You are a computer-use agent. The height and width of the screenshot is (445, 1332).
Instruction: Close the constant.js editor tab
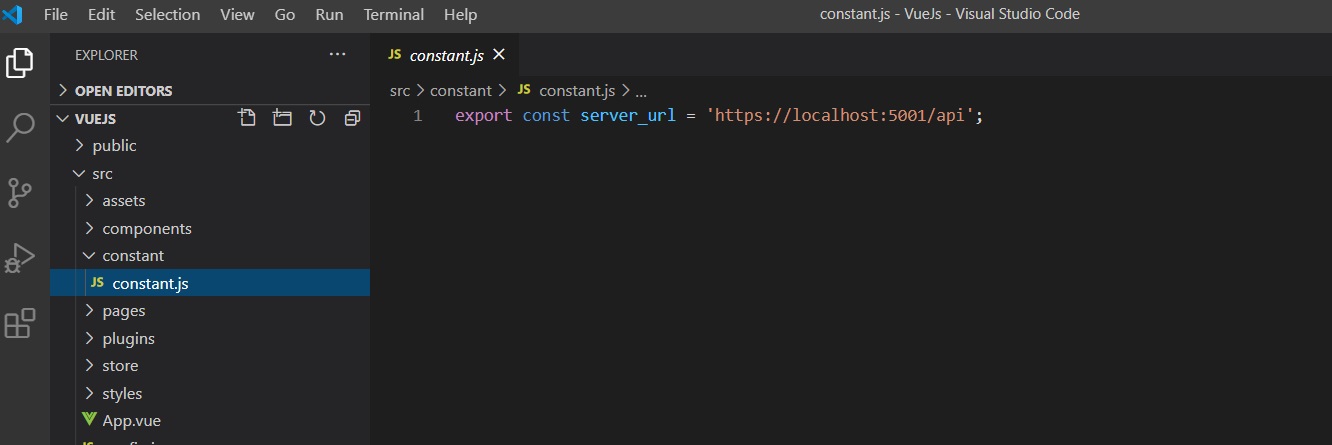pos(499,54)
